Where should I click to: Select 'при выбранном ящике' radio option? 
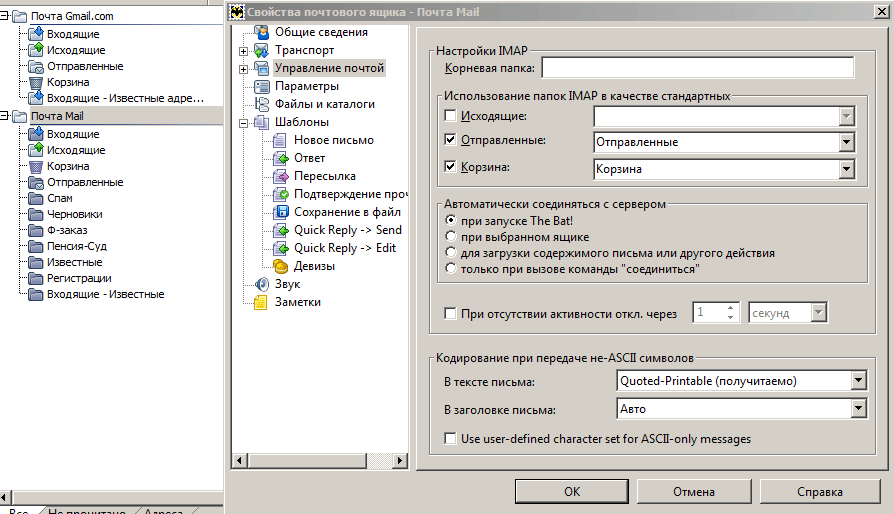click(451, 237)
